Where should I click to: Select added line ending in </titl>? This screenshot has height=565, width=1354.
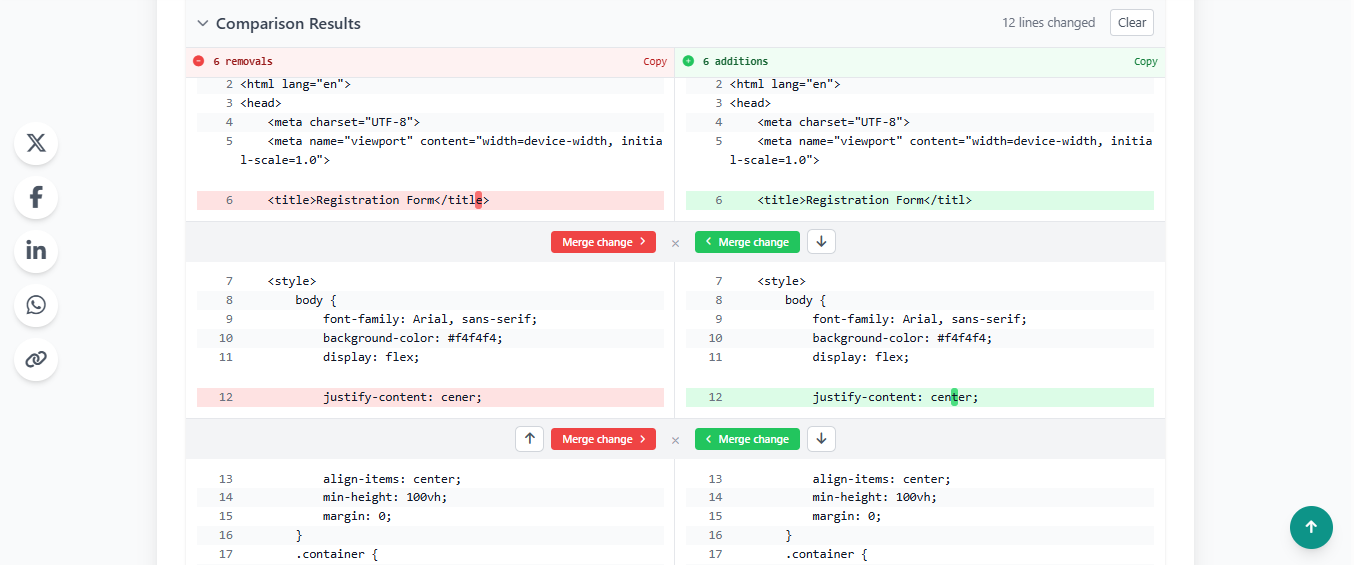(x=920, y=200)
